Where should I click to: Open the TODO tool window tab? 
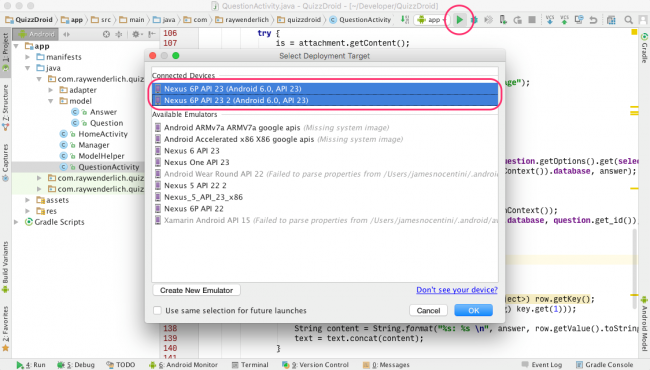[121, 365]
